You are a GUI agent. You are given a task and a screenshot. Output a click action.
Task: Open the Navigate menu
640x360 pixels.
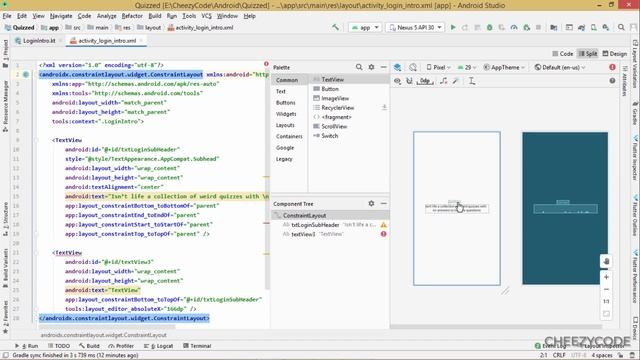(x=61, y=16)
